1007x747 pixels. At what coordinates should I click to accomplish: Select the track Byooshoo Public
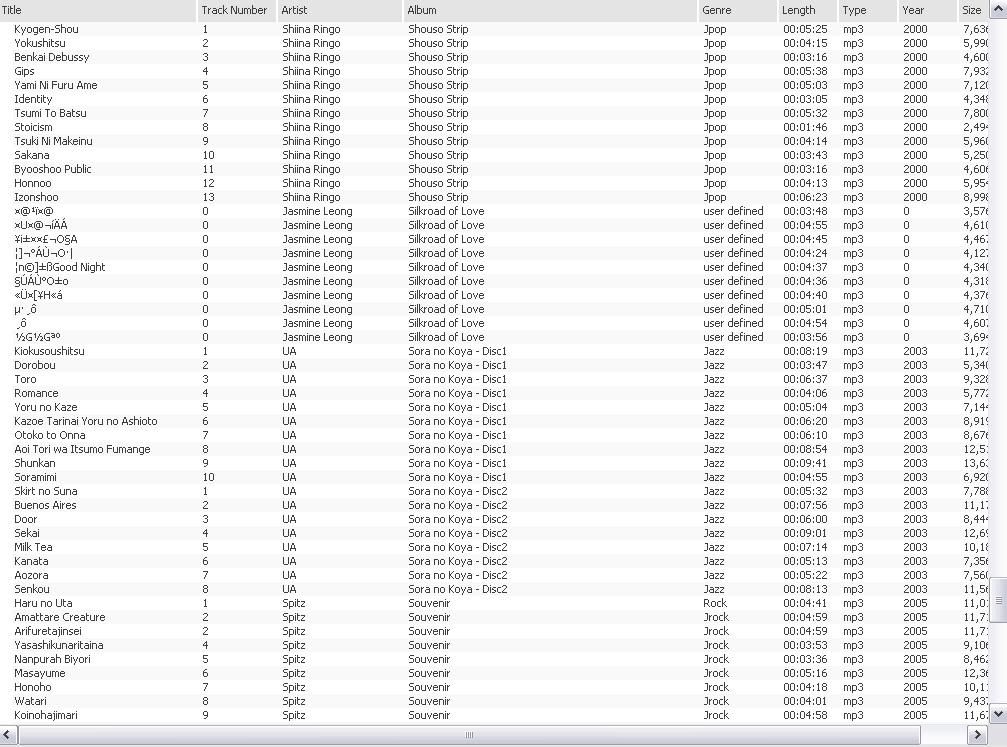(x=53, y=169)
